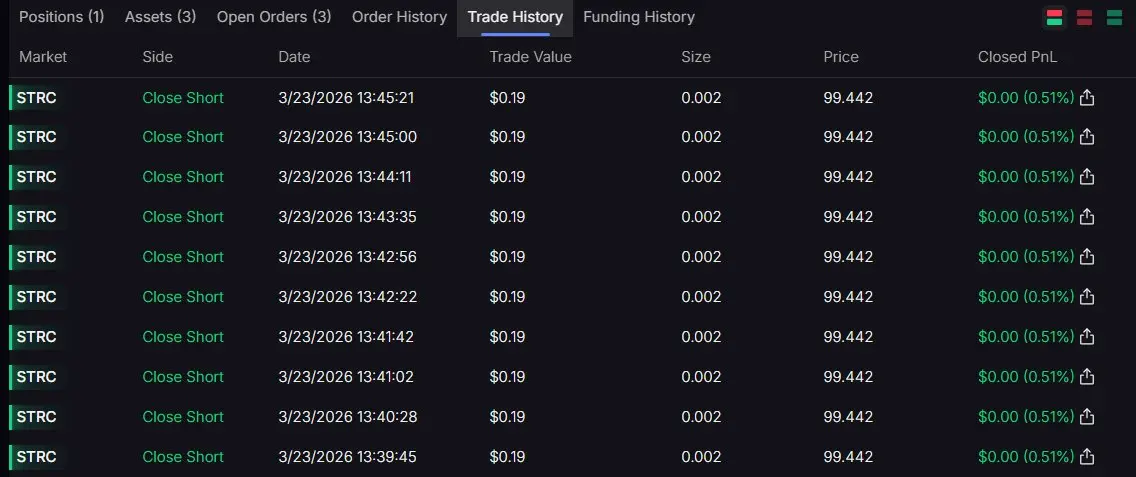This screenshot has width=1136, height=477.
Task: Share the 13:41:42 trade PnL
Action: click(x=1087, y=337)
